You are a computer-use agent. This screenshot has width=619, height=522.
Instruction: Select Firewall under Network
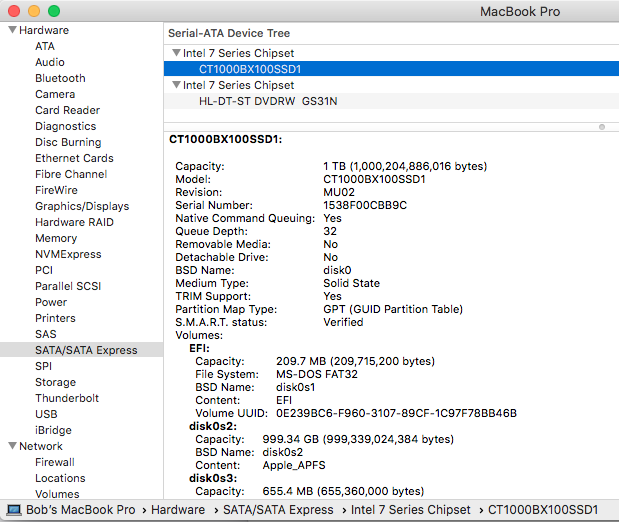coord(55,462)
